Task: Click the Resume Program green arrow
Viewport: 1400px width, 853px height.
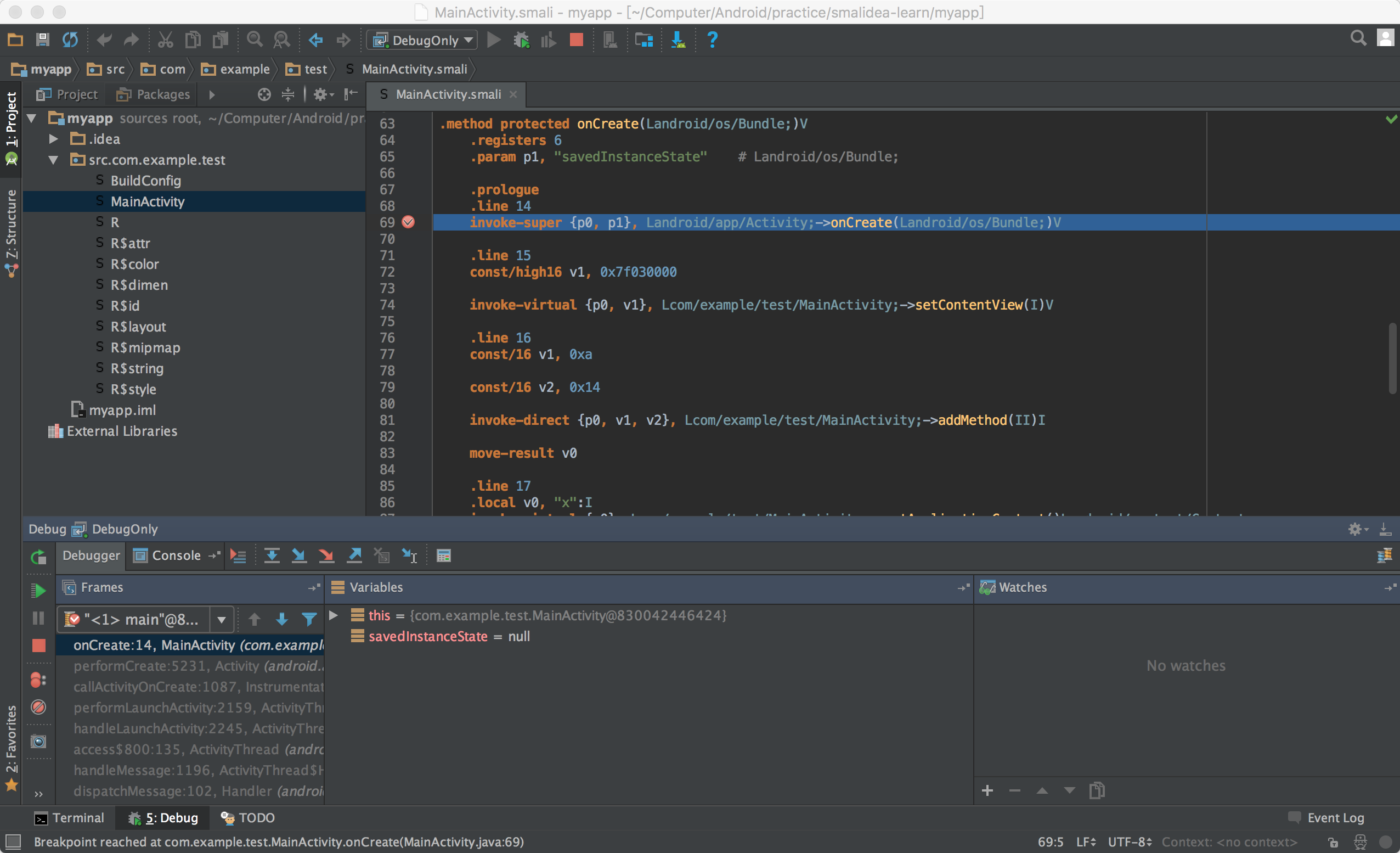Action: coord(38,590)
